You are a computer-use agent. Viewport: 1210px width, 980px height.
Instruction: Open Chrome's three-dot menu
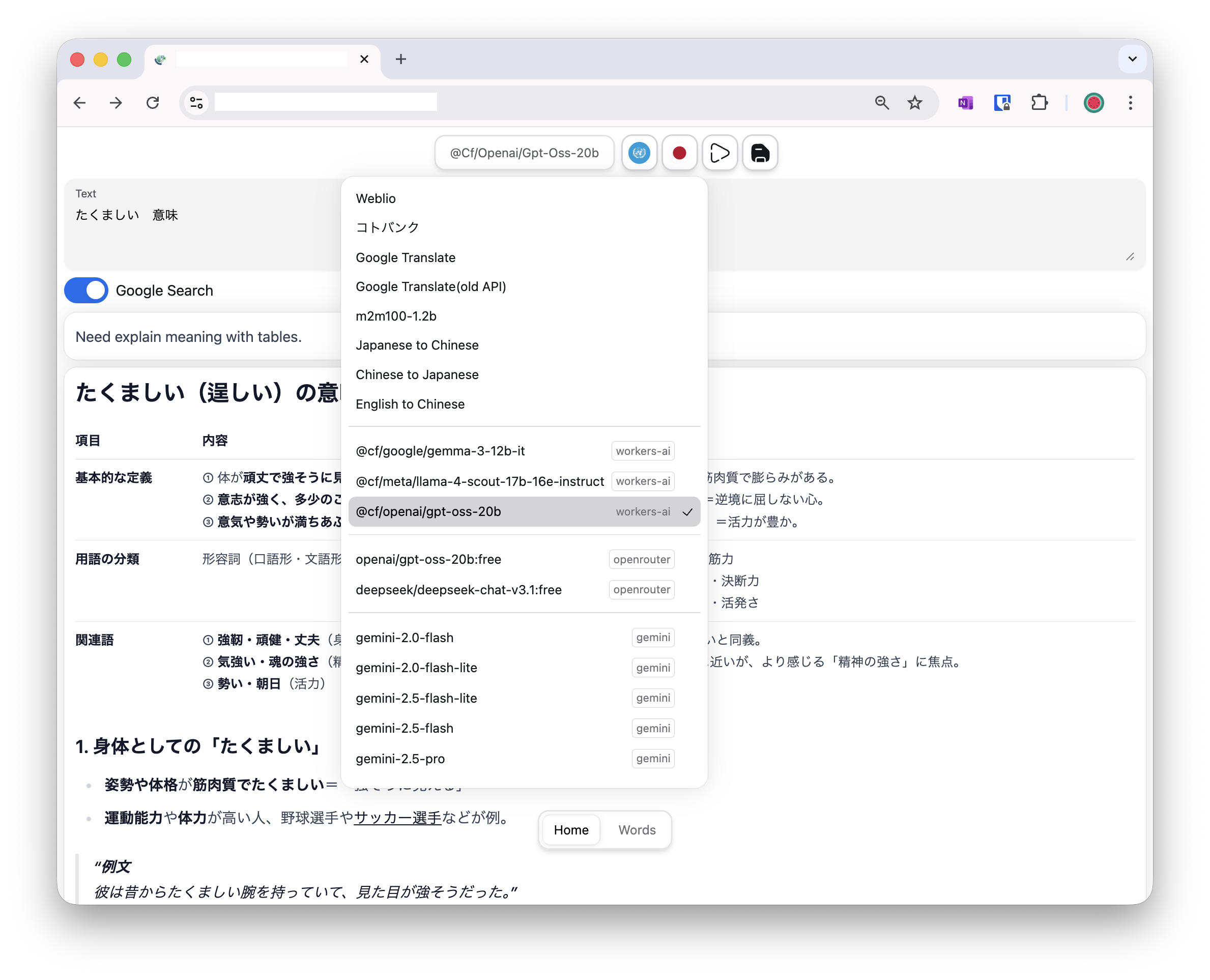(1130, 103)
